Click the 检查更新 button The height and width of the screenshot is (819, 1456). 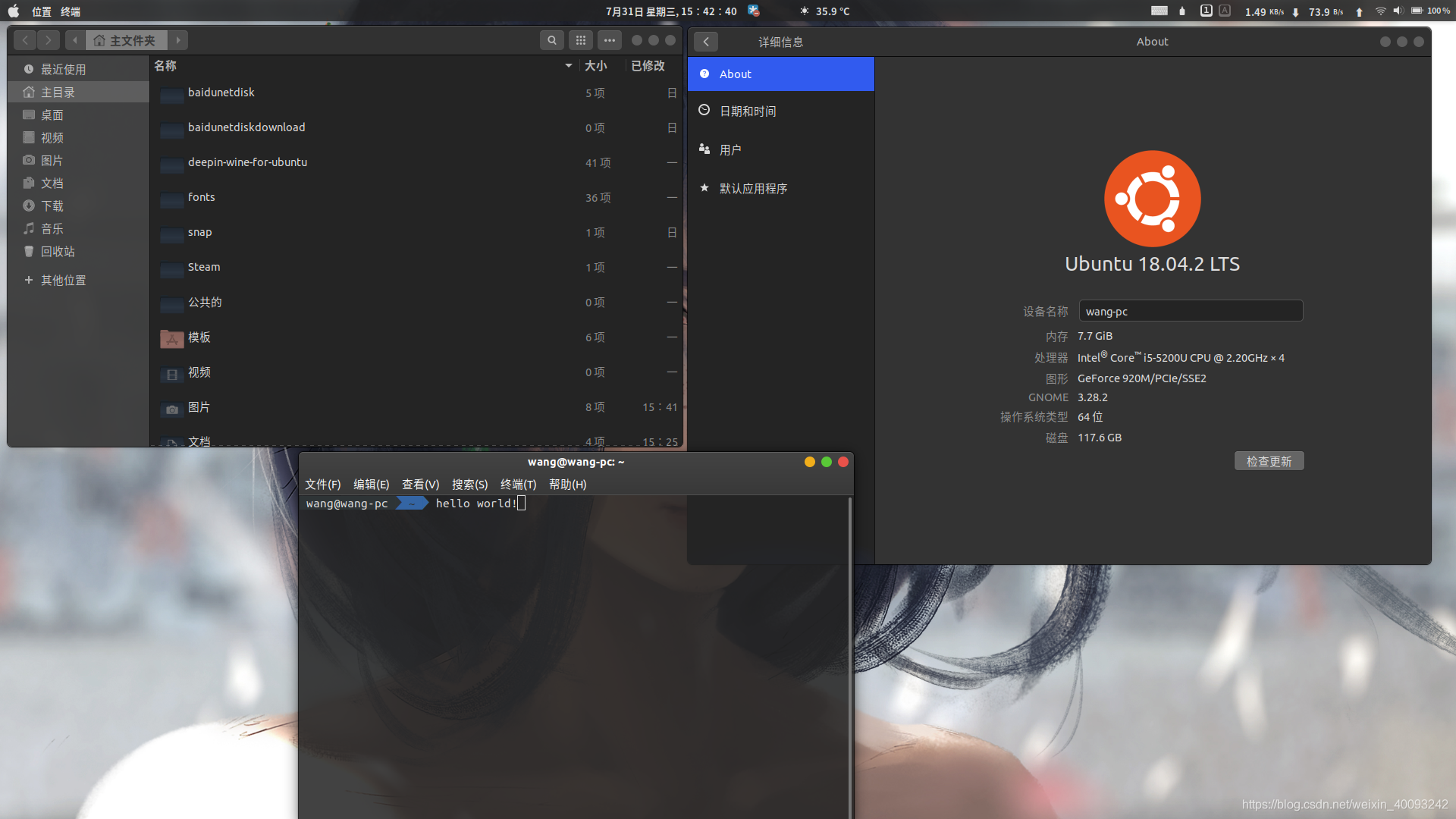(1269, 461)
